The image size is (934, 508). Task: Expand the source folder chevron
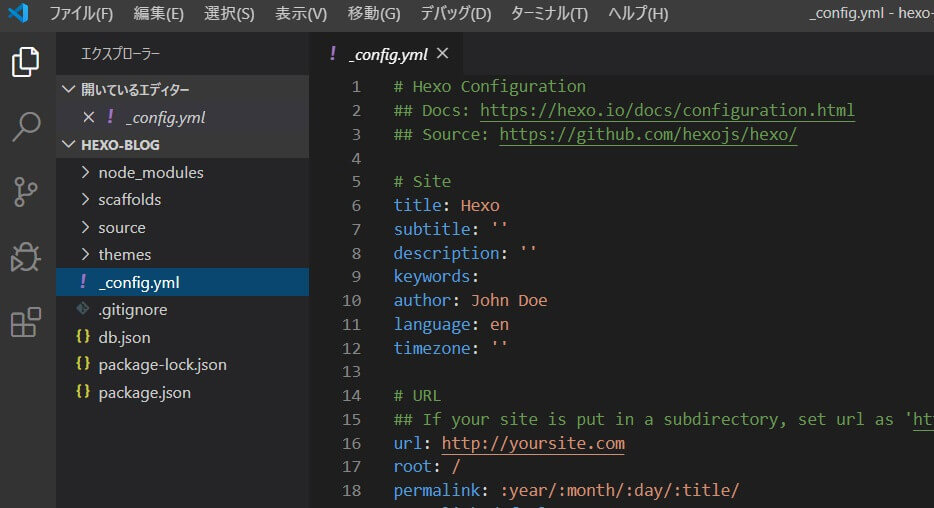(x=85, y=227)
